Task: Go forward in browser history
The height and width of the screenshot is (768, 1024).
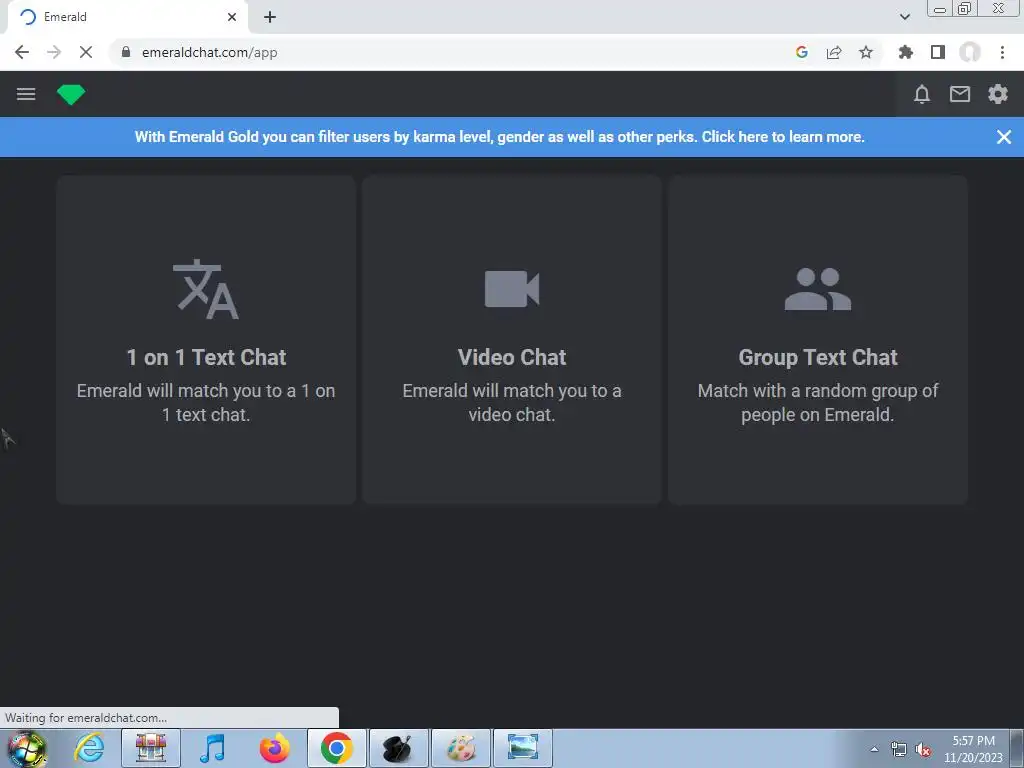Action: point(54,52)
